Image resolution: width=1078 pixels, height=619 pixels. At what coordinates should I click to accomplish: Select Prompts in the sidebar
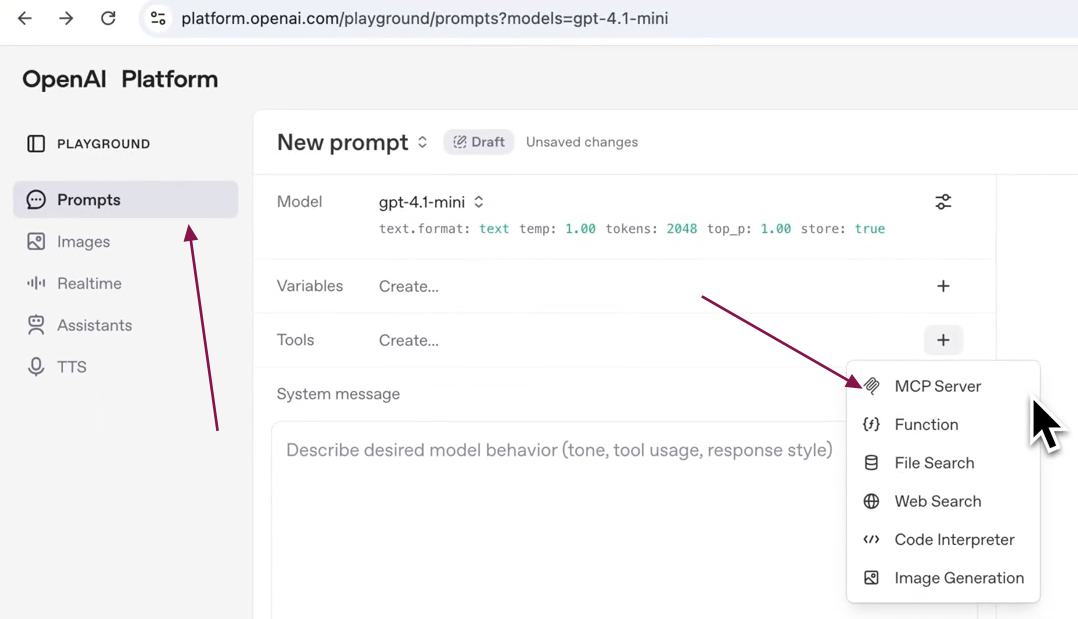pyautogui.click(x=126, y=199)
